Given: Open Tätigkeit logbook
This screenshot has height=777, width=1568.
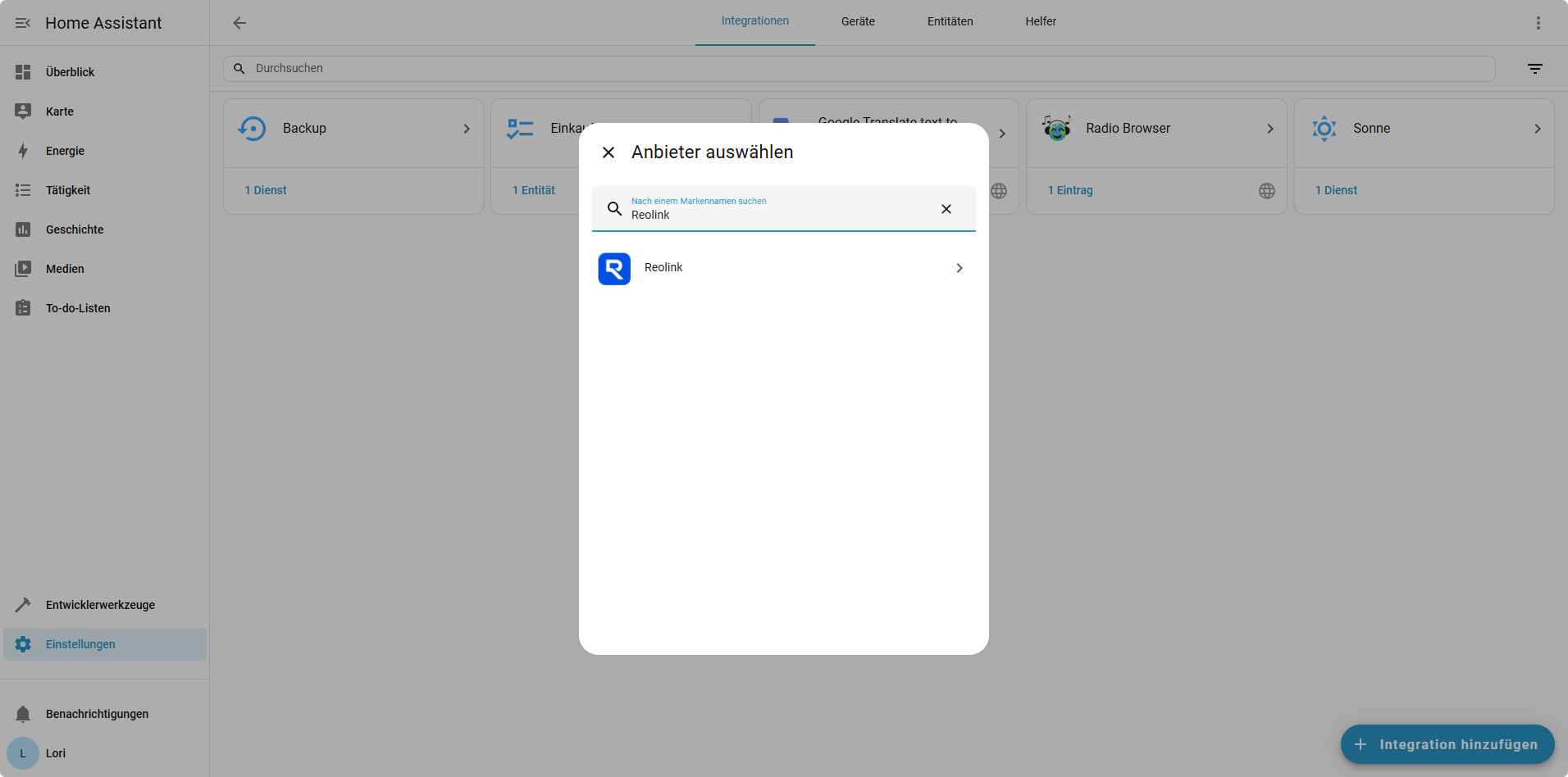Looking at the screenshot, I should click(105, 190).
